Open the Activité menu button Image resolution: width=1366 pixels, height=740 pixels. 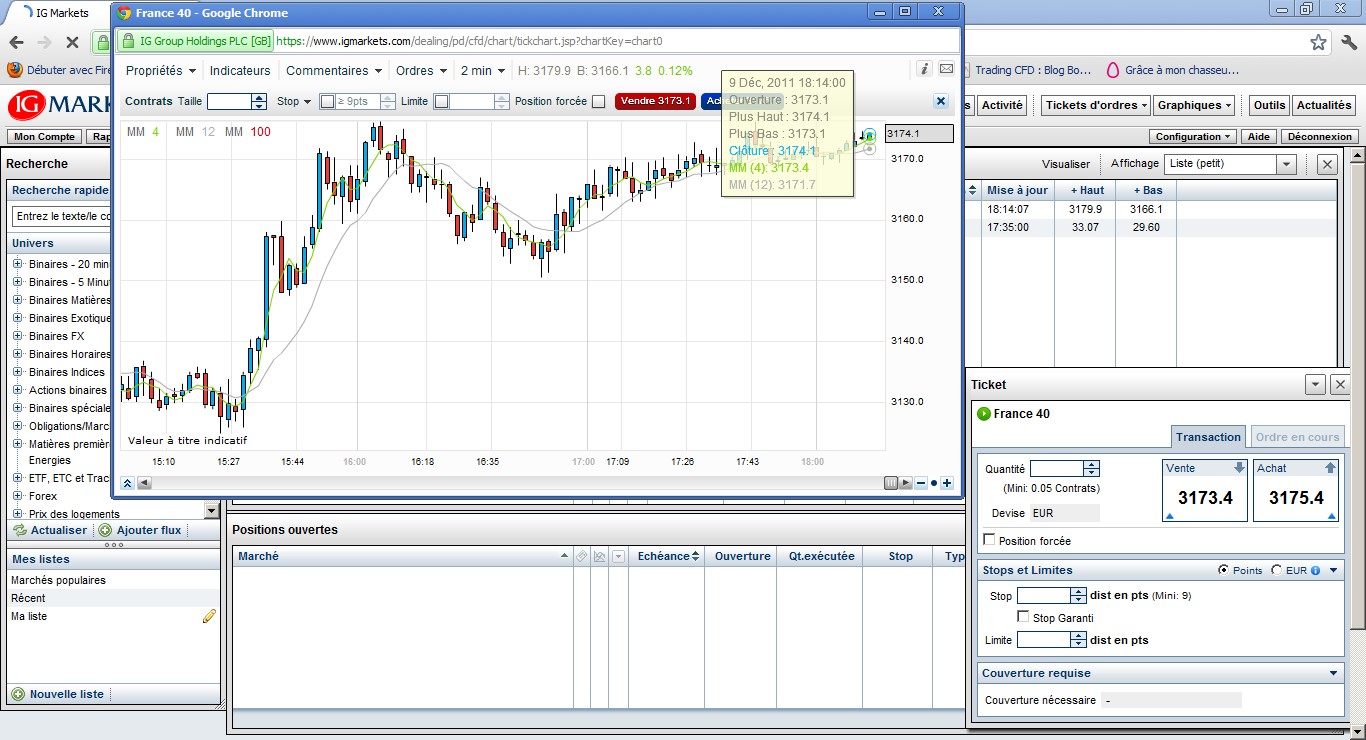[x=1002, y=105]
